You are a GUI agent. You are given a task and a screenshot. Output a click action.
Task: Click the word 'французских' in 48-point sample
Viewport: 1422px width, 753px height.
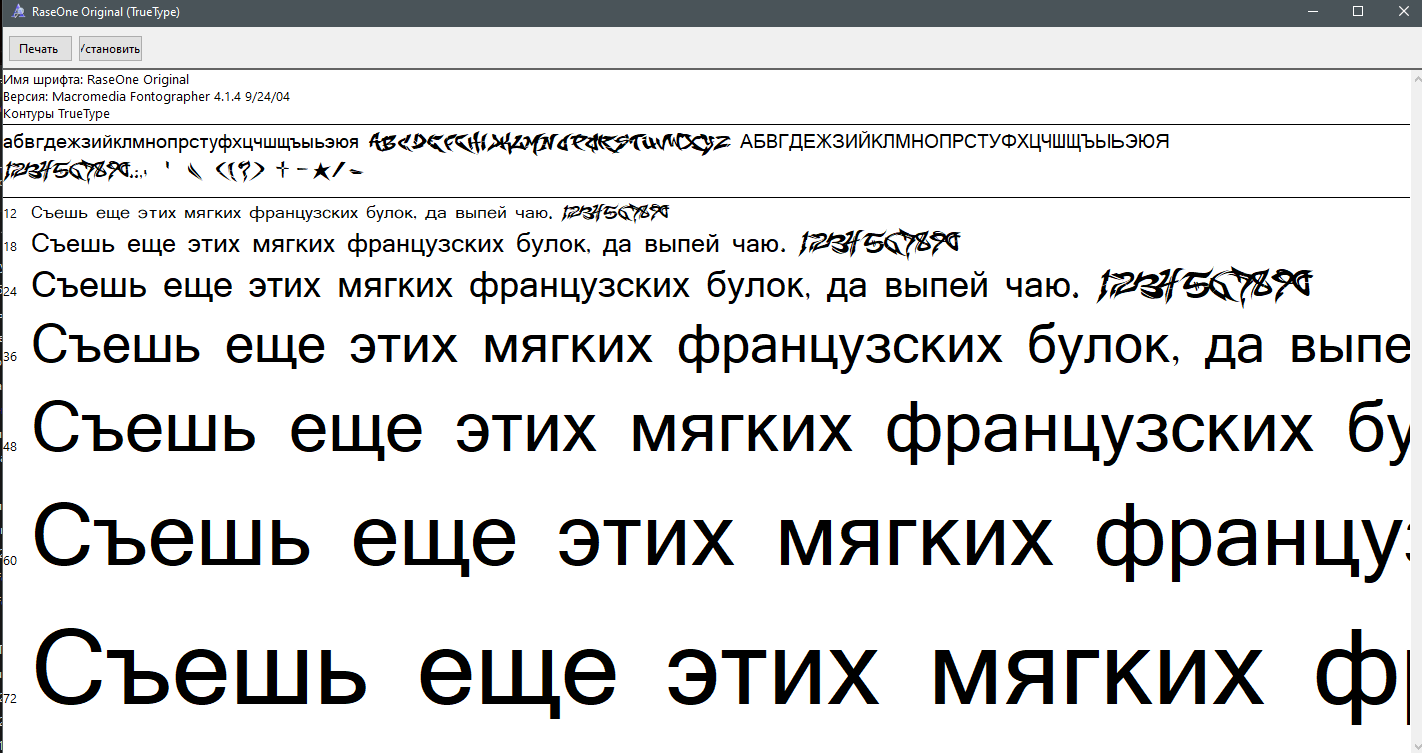(x=1099, y=430)
